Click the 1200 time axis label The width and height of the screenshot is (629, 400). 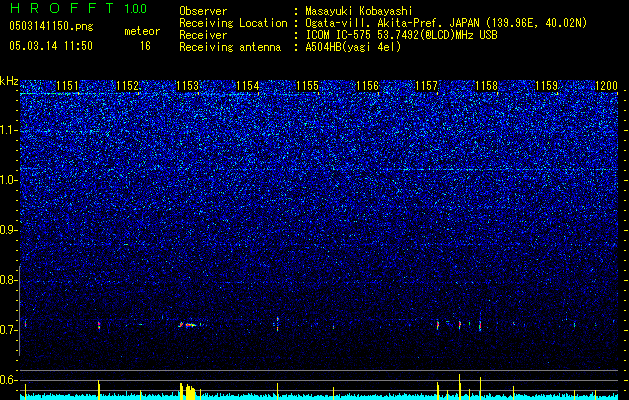pyautogui.click(x=606, y=86)
